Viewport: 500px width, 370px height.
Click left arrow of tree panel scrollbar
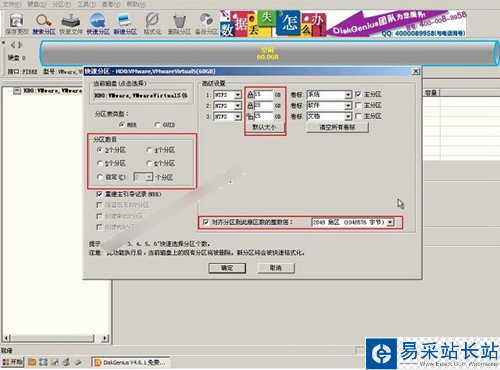(x=6, y=338)
